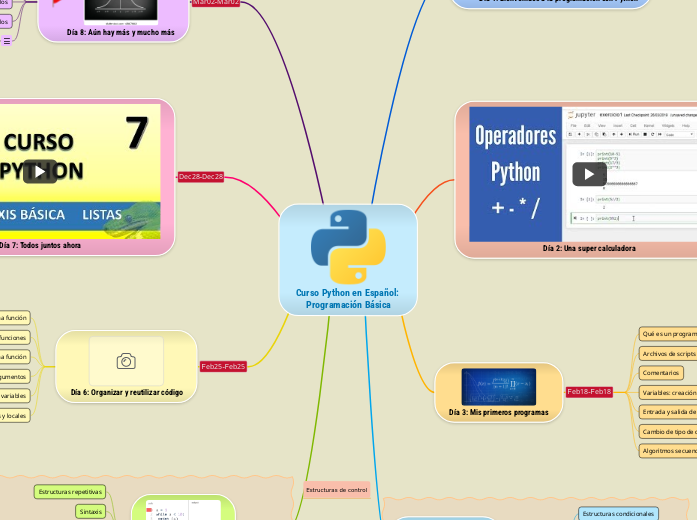The image size is (697, 520).
Task: Open the Día 3 math formula thumbnail
Action: [x=498, y=387]
